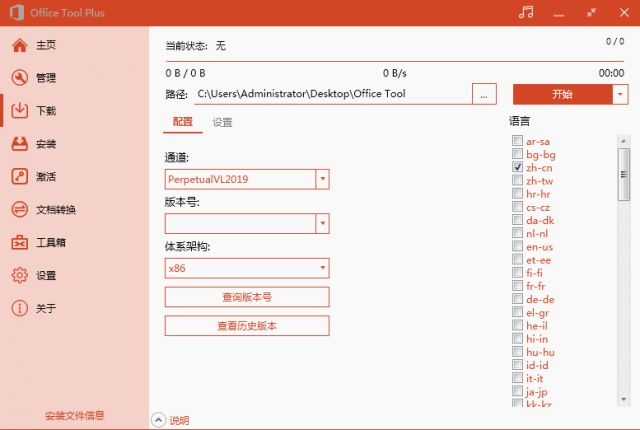Select the 下载 download icon
Viewport: 640px width, 430px height.
click(20, 111)
